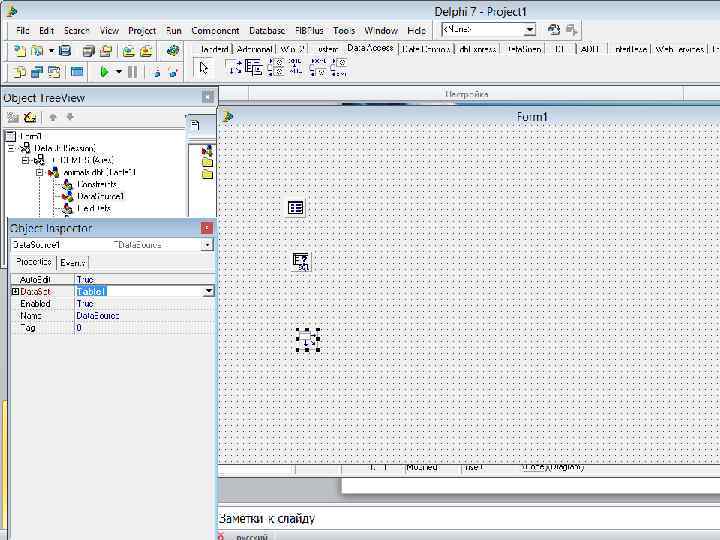Click the Set debug desktop icon
The width and height of the screenshot is (720, 540).
coord(571,30)
